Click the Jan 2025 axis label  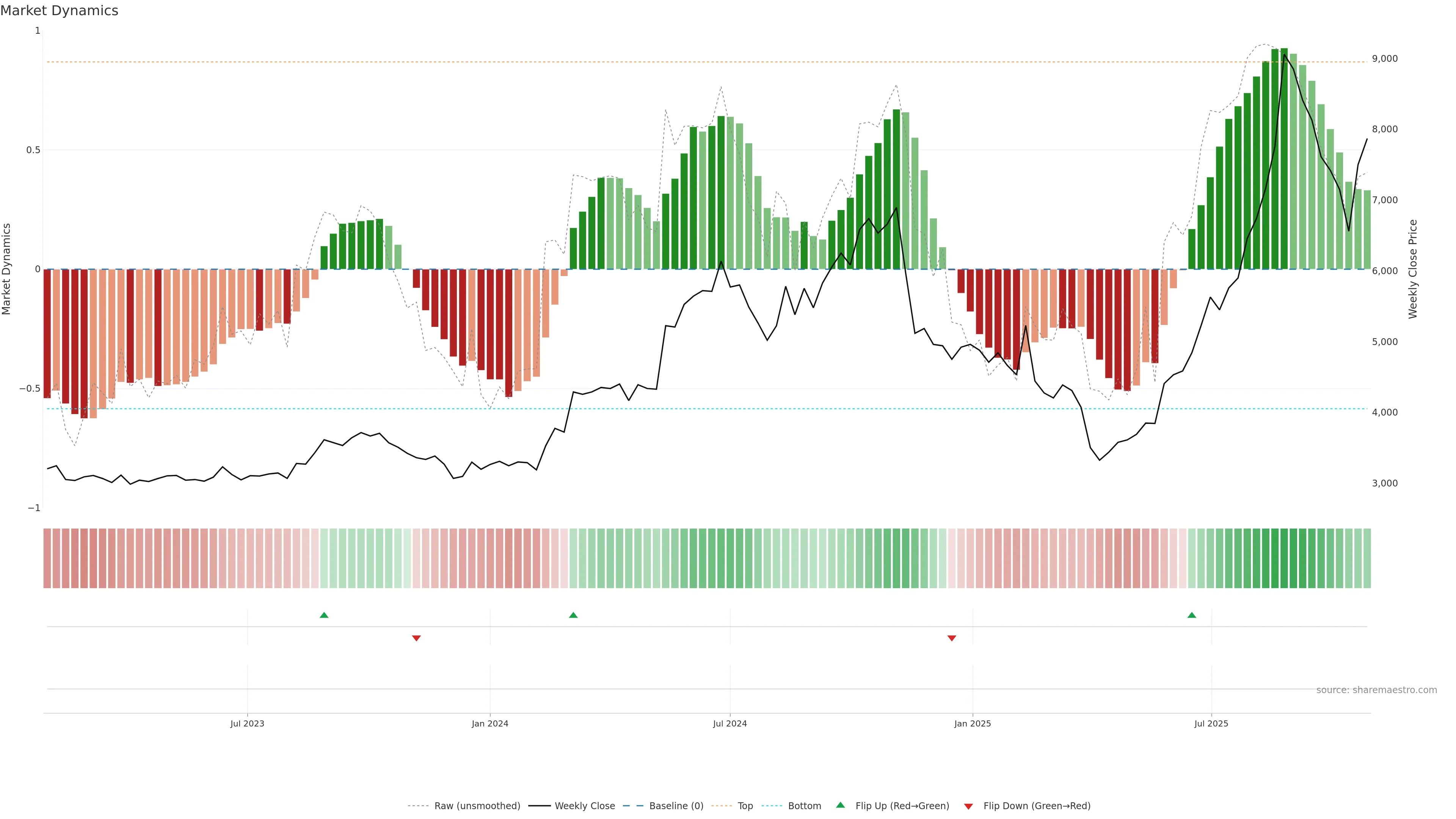click(972, 723)
